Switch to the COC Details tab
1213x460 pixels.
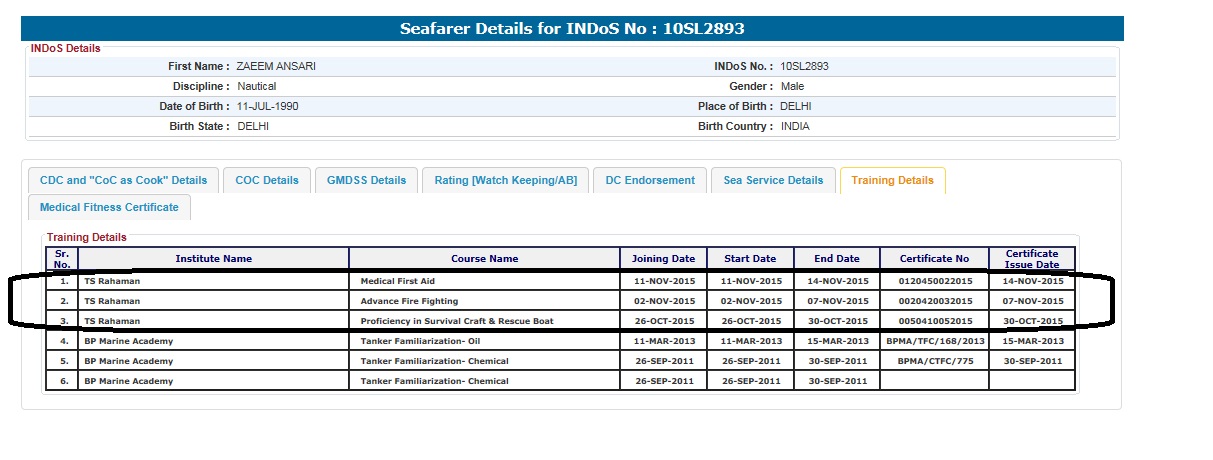(267, 180)
